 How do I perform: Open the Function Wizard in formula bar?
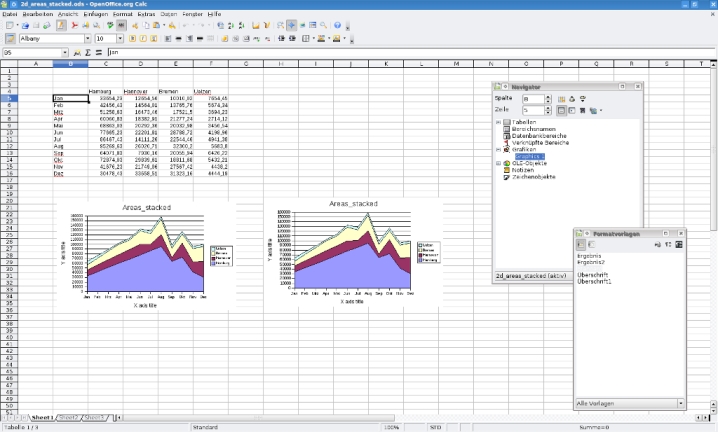point(77,52)
